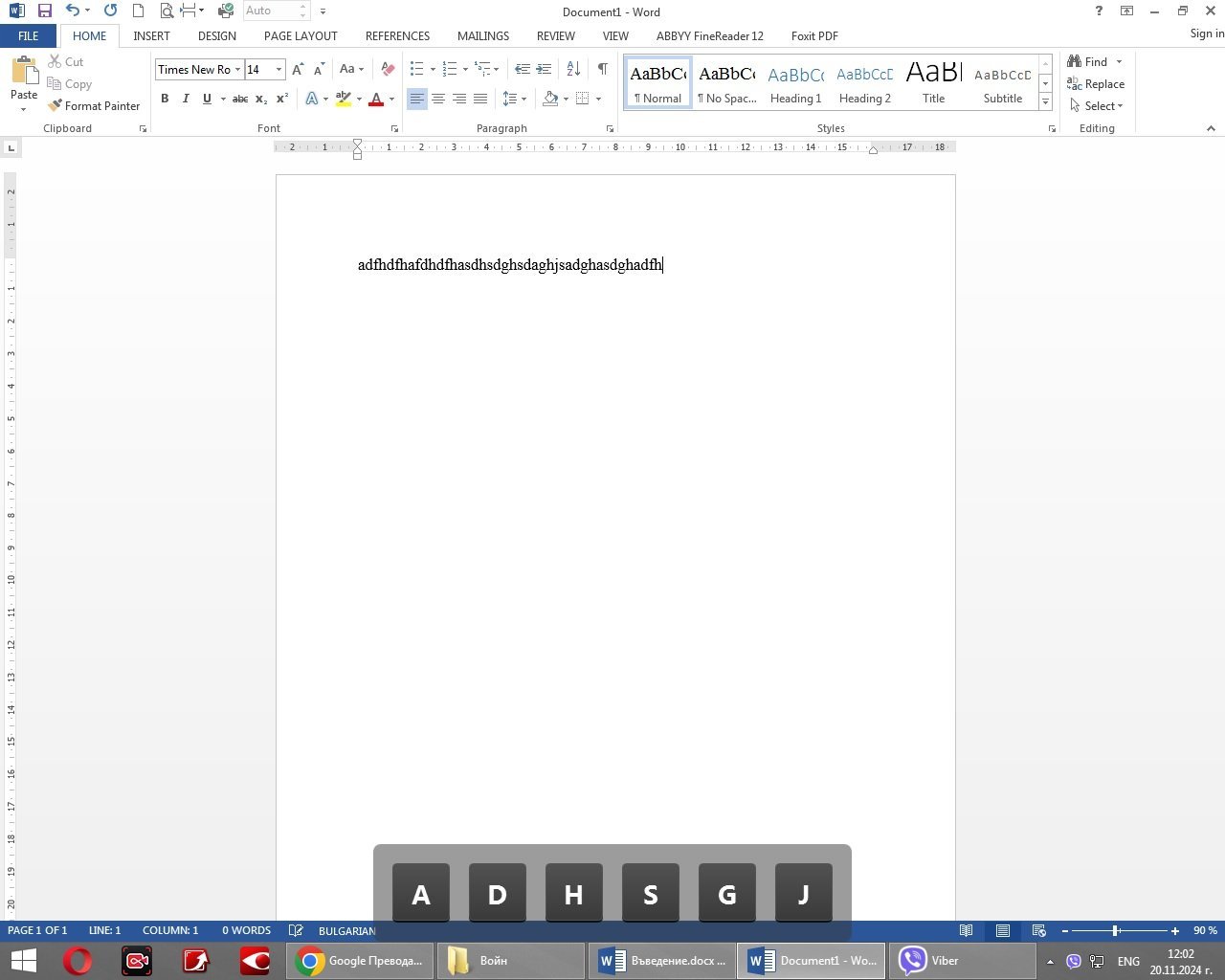
Task: Click the Replace button
Action: (x=1096, y=84)
